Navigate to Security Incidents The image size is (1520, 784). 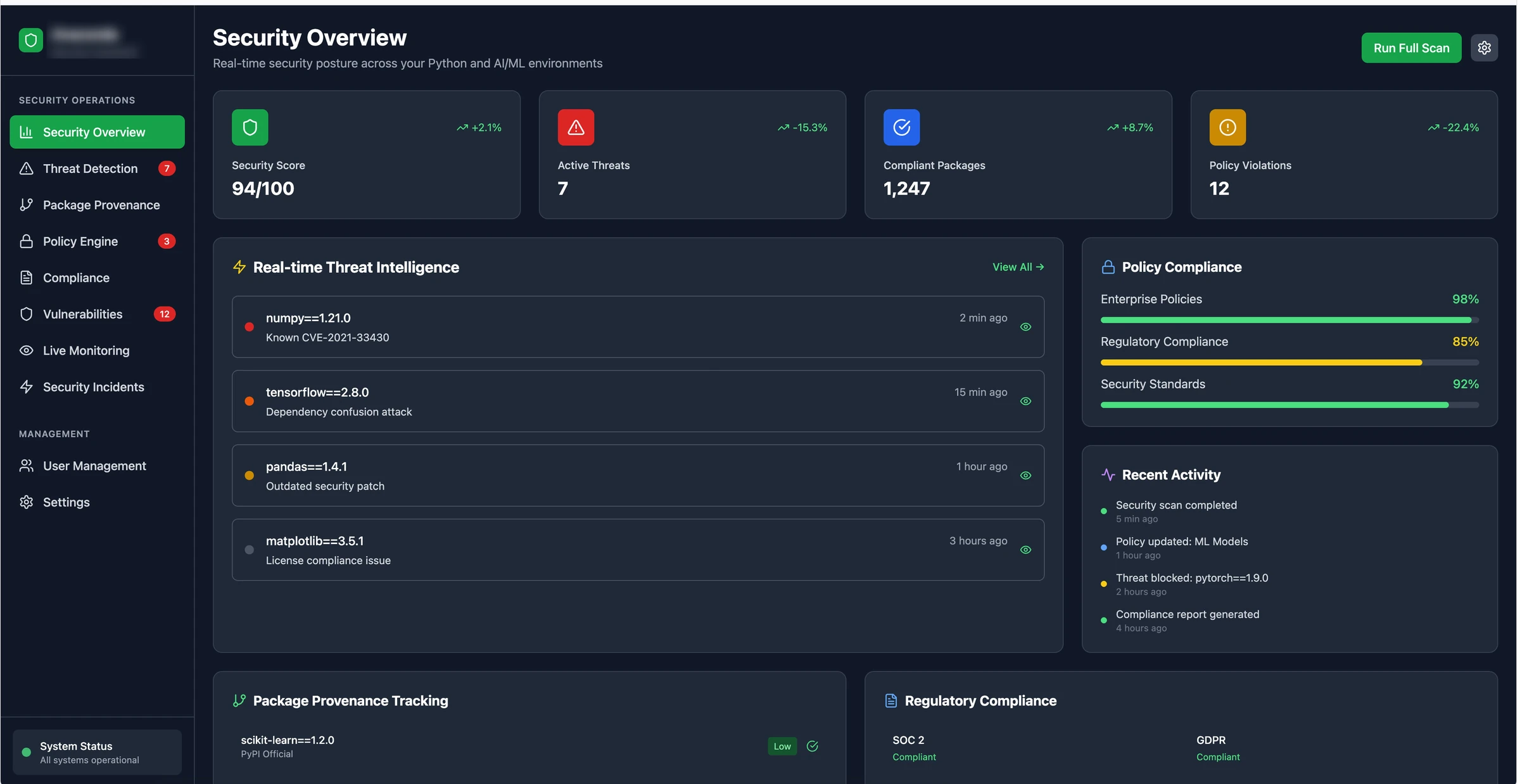coord(97,387)
